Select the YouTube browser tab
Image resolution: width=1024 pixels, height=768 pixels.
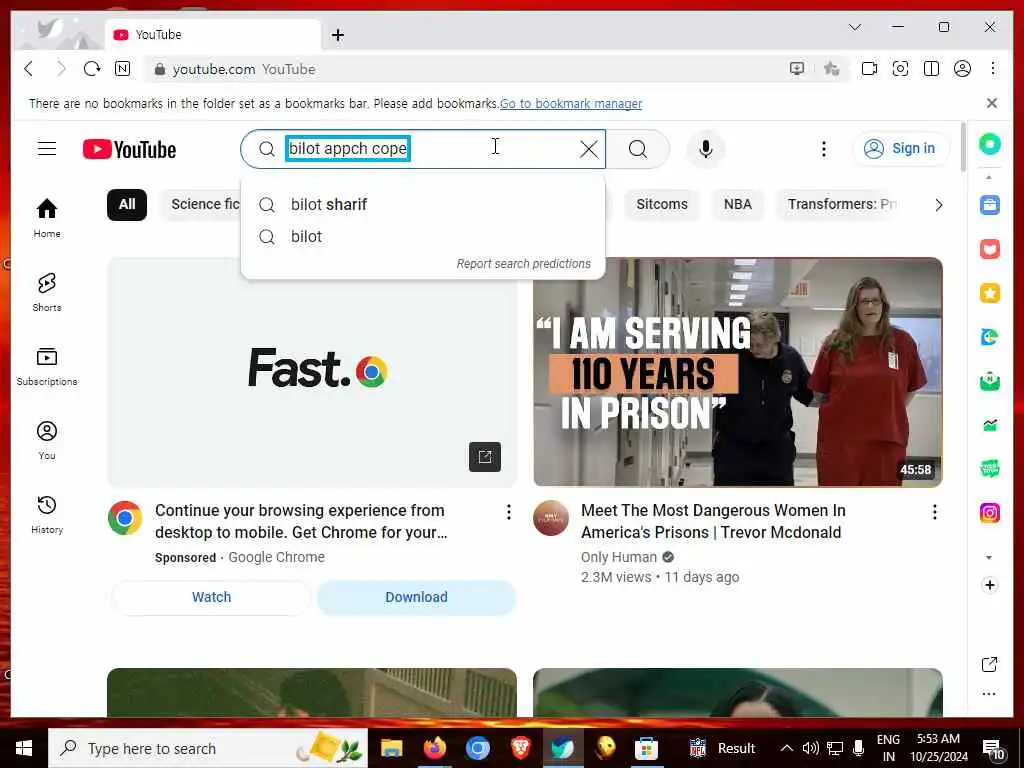(212, 35)
